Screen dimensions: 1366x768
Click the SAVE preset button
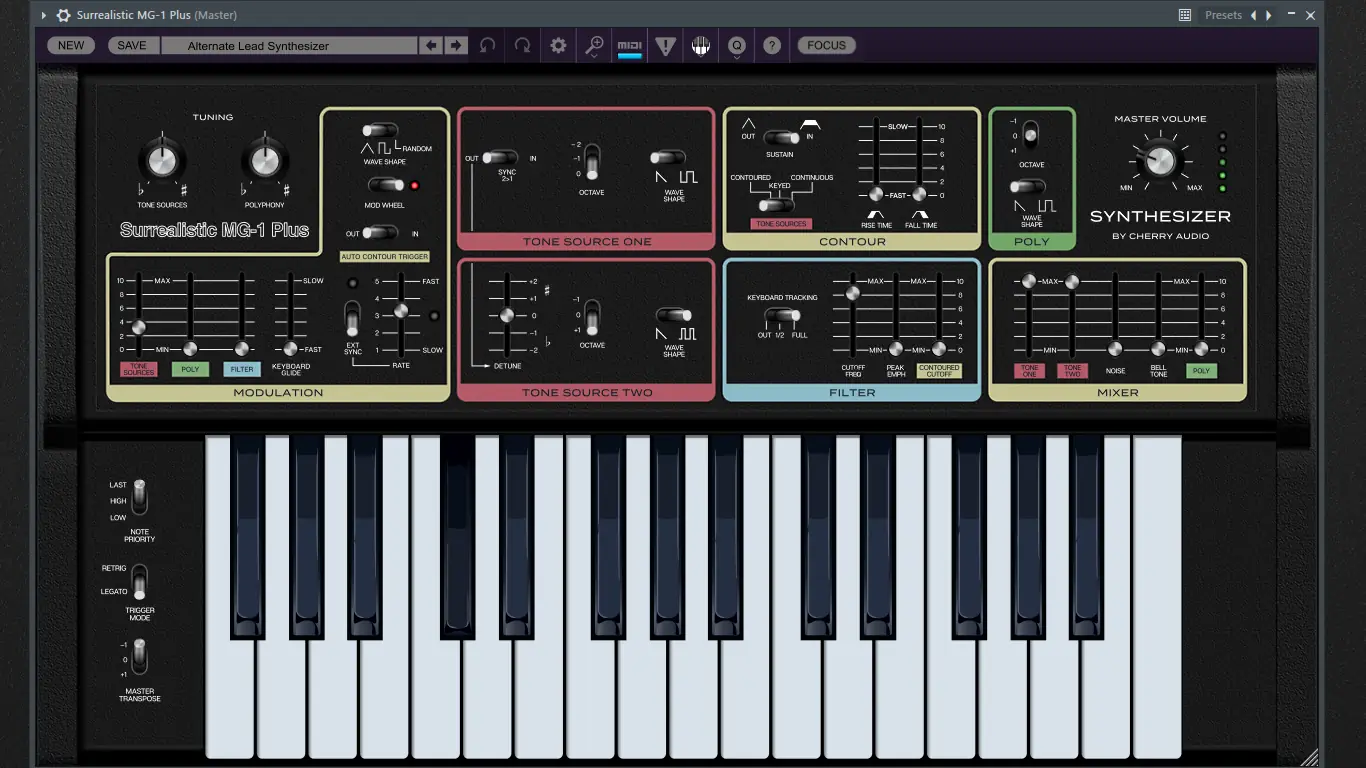pos(132,45)
